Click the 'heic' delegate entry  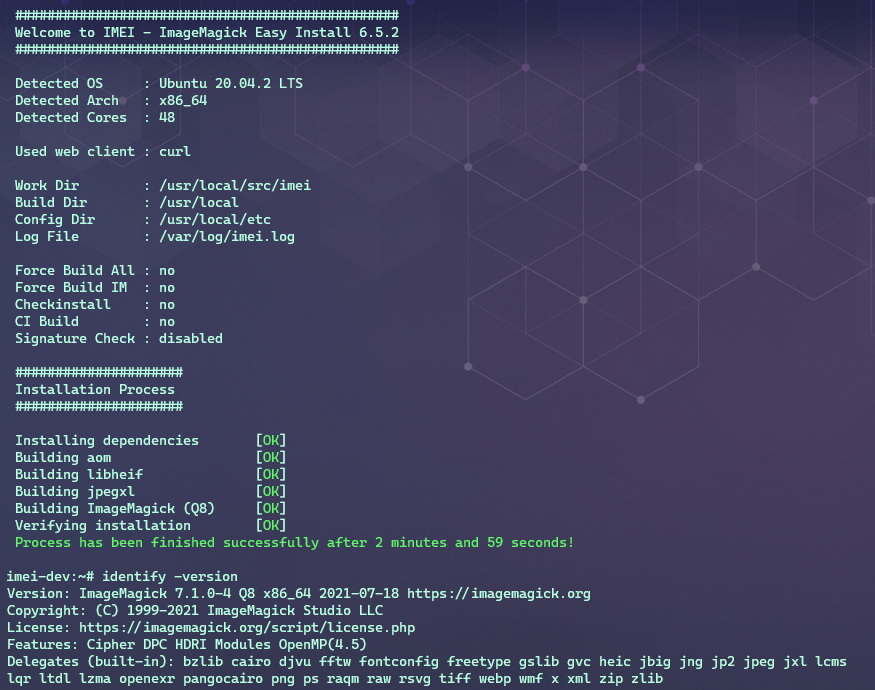(615, 662)
